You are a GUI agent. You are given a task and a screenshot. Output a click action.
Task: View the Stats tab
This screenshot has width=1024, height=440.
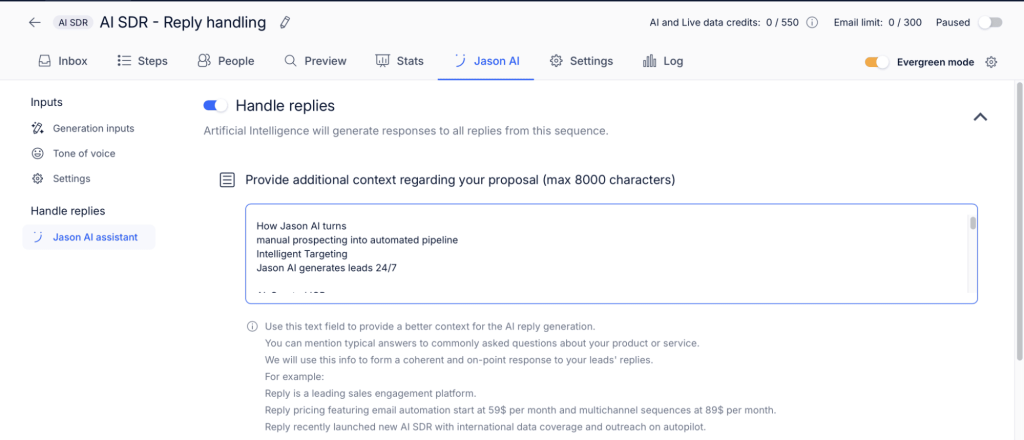400,61
